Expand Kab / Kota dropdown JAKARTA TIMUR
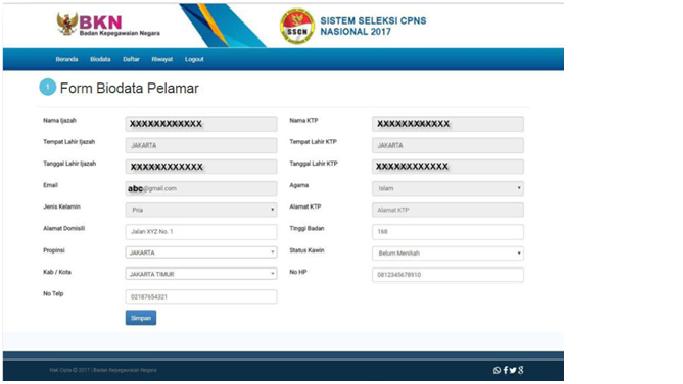Viewport: 683px width, 384px height. pyautogui.click(x=201, y=274)
